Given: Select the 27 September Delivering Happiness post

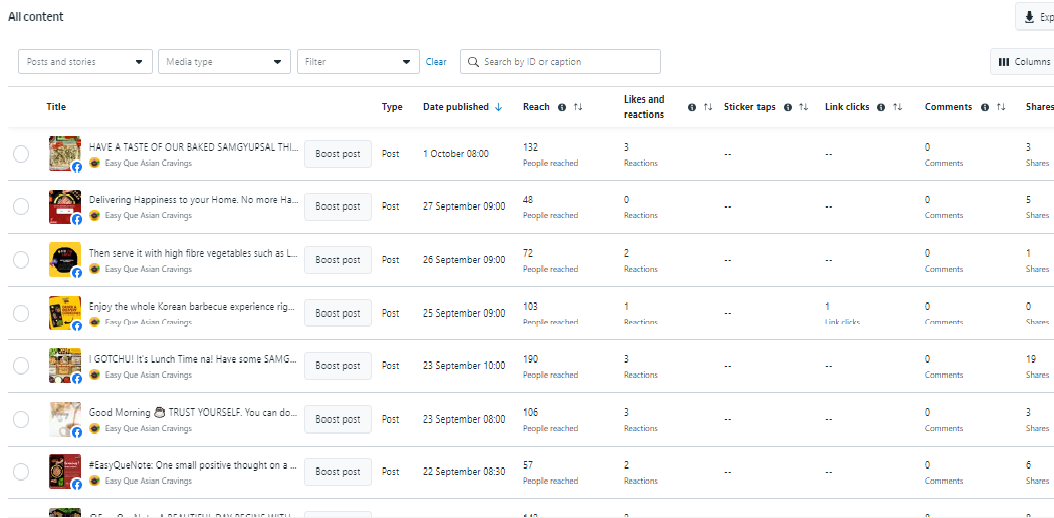Looking at the screenshot, I should [21, 206].
